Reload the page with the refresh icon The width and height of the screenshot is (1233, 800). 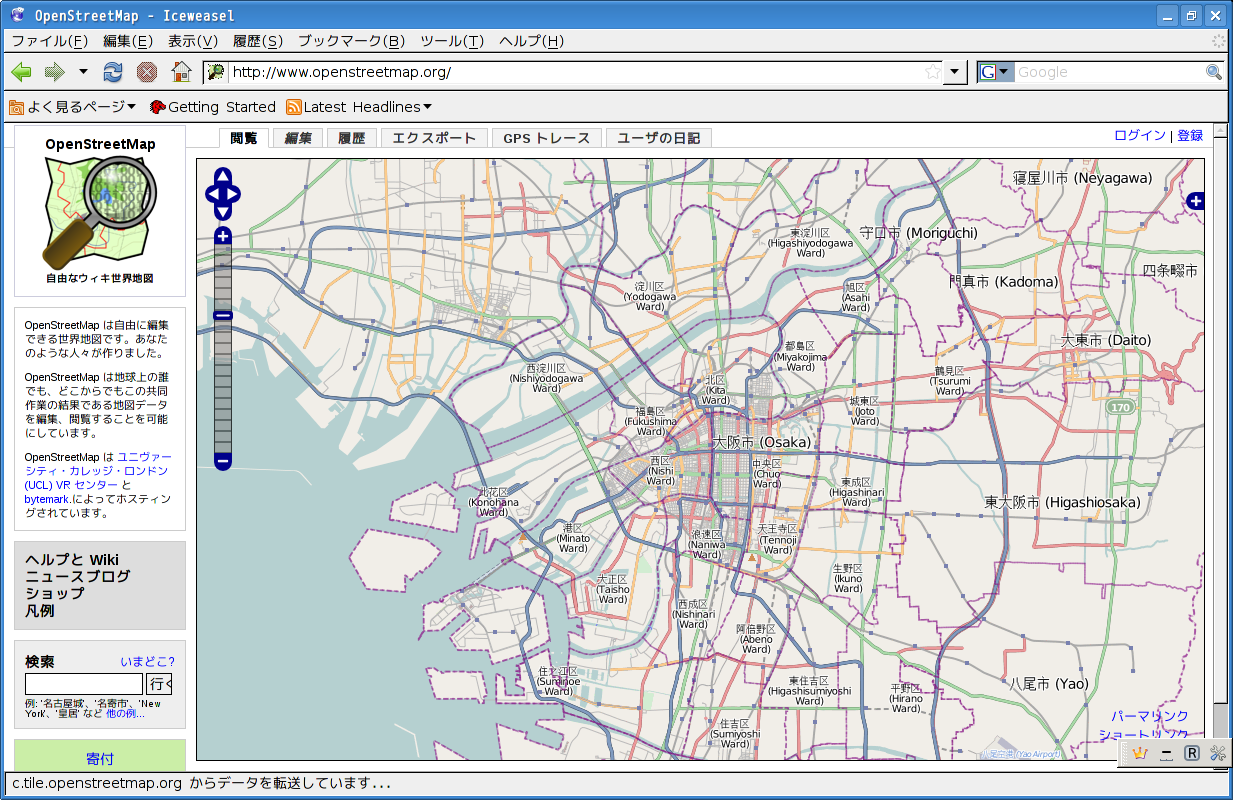(x=113, y=72)
